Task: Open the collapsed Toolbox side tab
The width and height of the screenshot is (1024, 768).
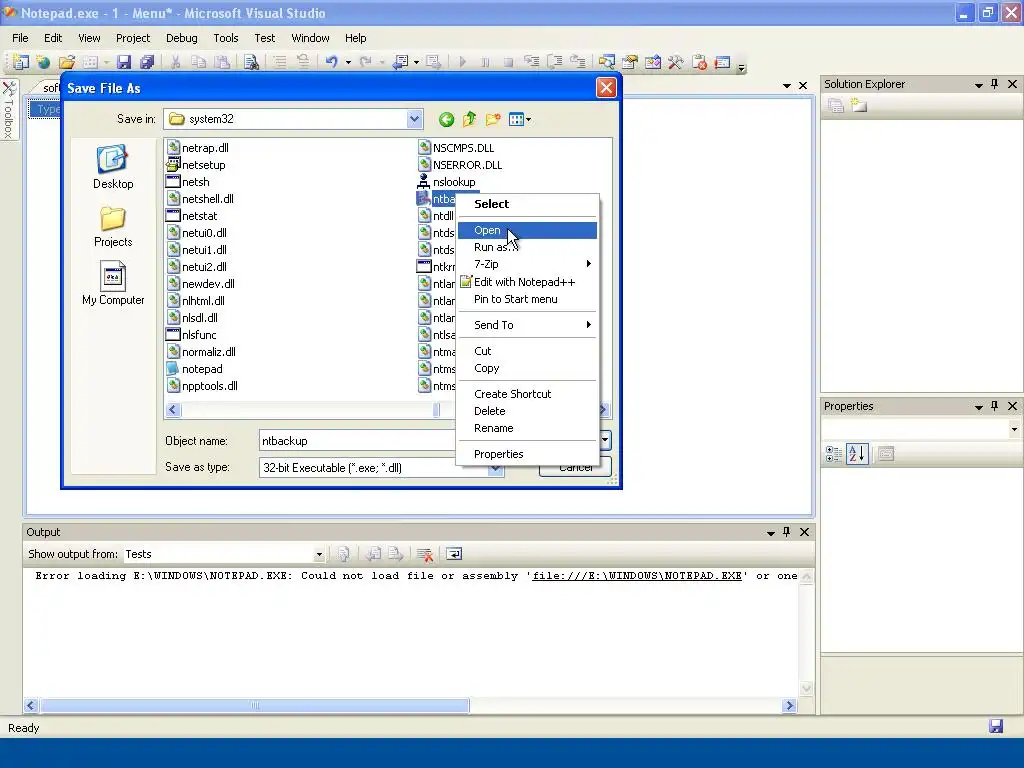Action: pyautogui.click(x=9, y=110)
